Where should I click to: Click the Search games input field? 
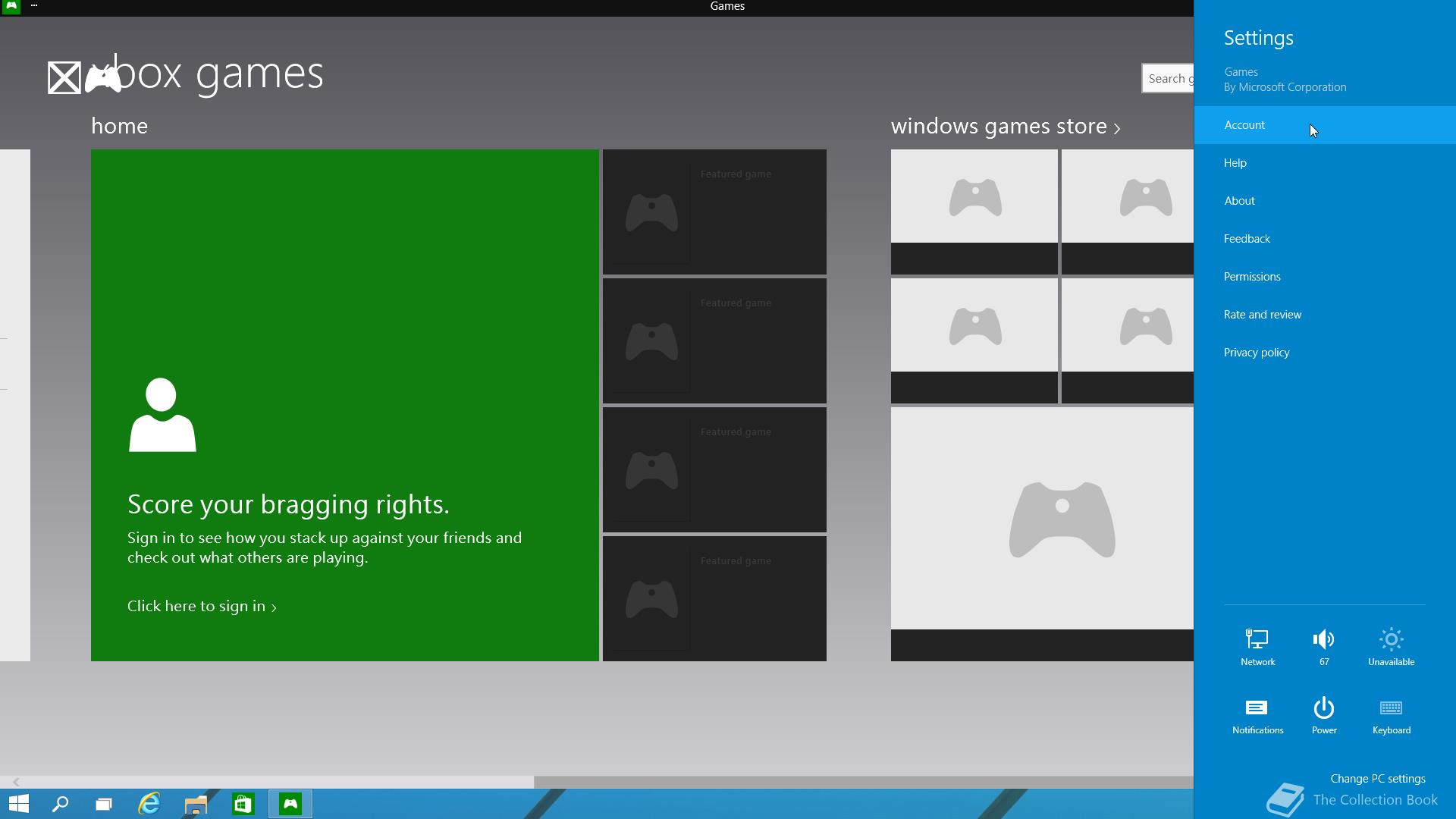click(x=1168, y=79)
